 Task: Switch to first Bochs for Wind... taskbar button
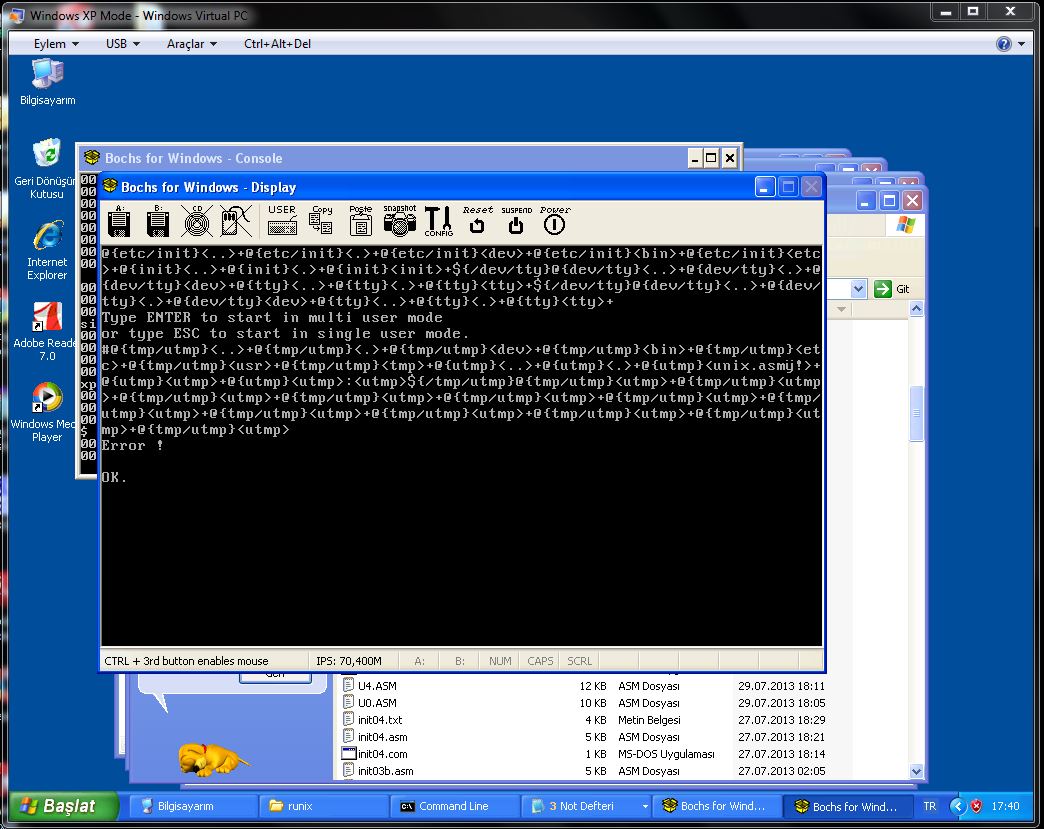pyautogui.click(x=716, y=806)
